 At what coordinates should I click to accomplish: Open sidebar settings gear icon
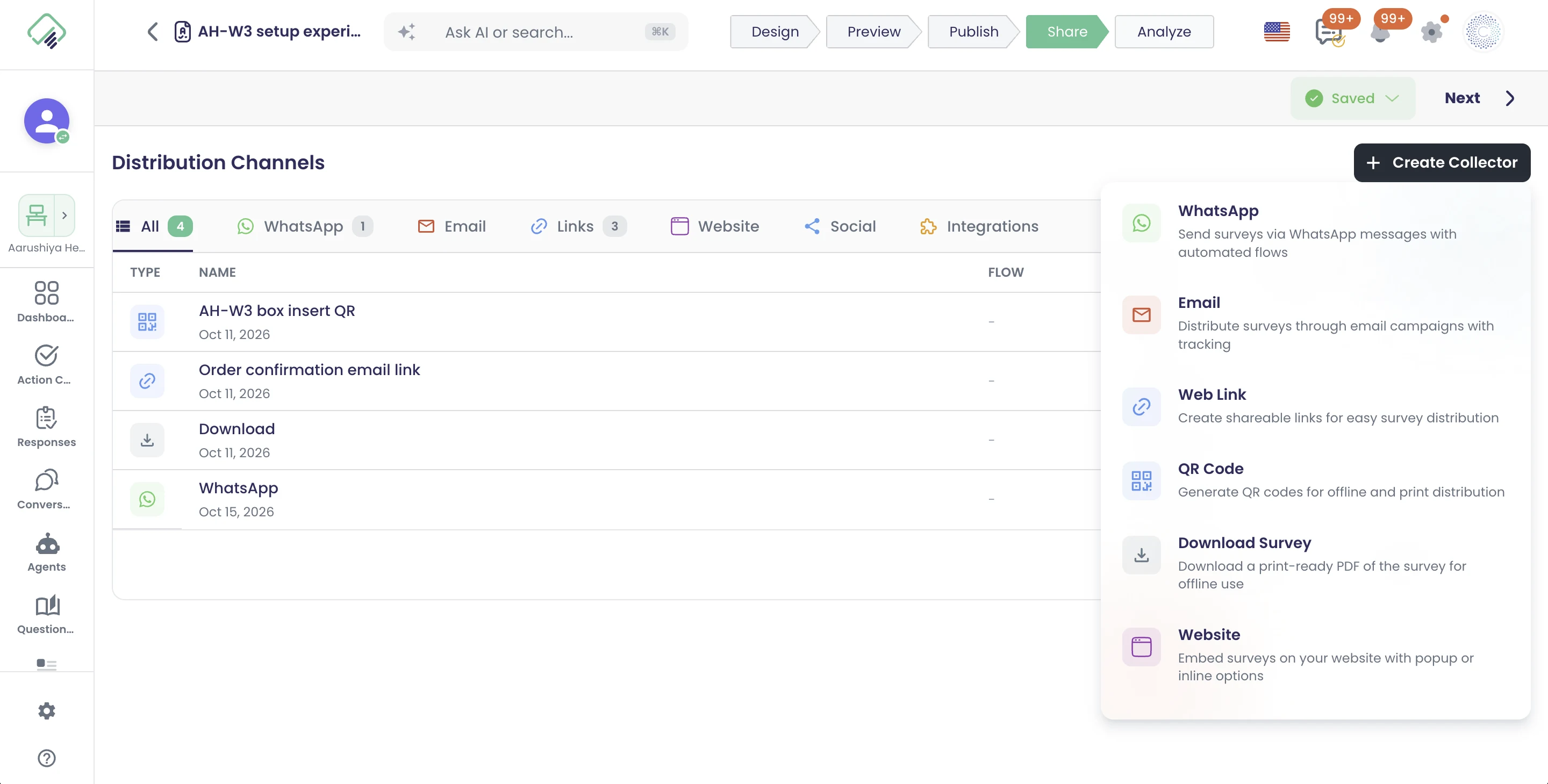tap(46, 711)
